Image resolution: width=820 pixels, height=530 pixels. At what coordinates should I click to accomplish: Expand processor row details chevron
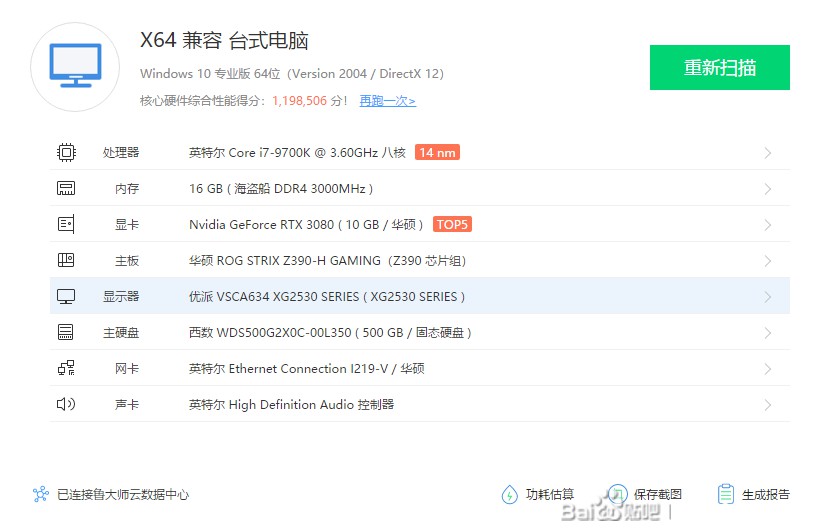tap(768, 153)
